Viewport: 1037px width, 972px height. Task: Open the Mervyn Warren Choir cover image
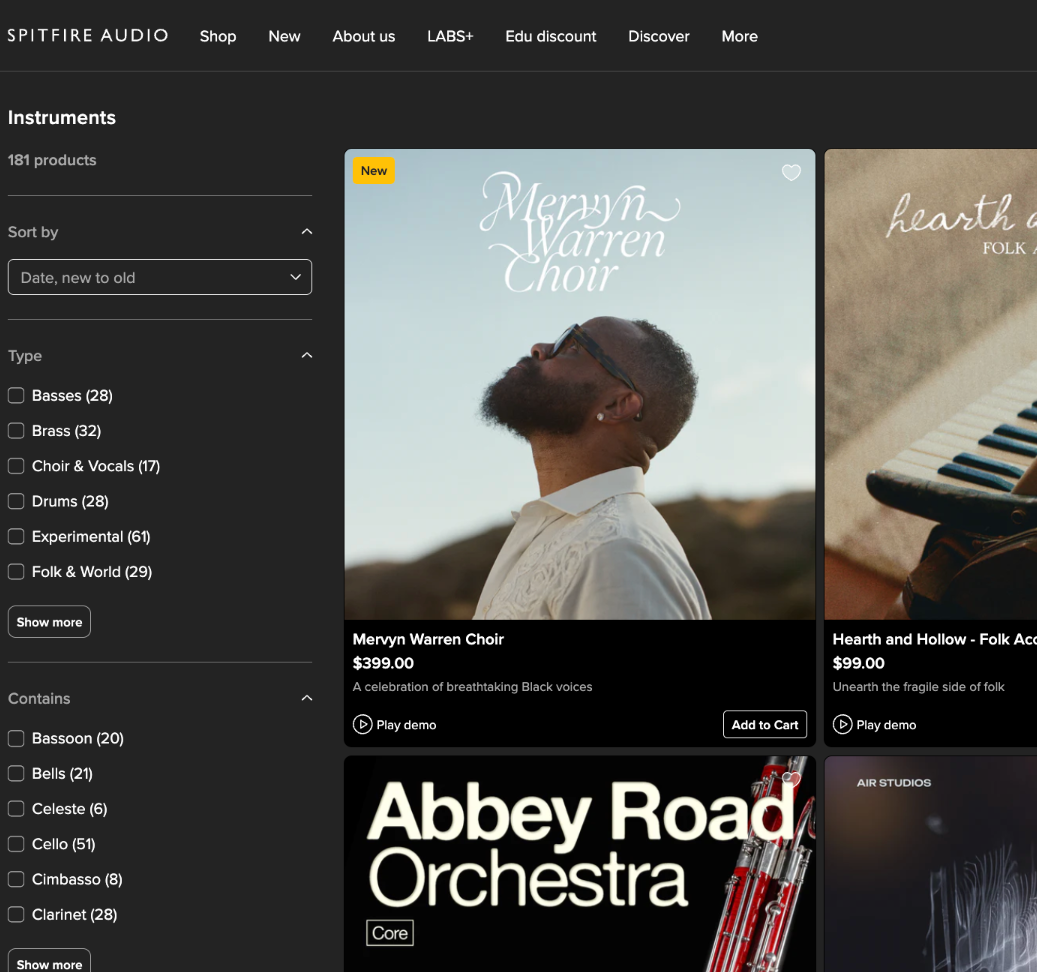(x=580, y=384)
